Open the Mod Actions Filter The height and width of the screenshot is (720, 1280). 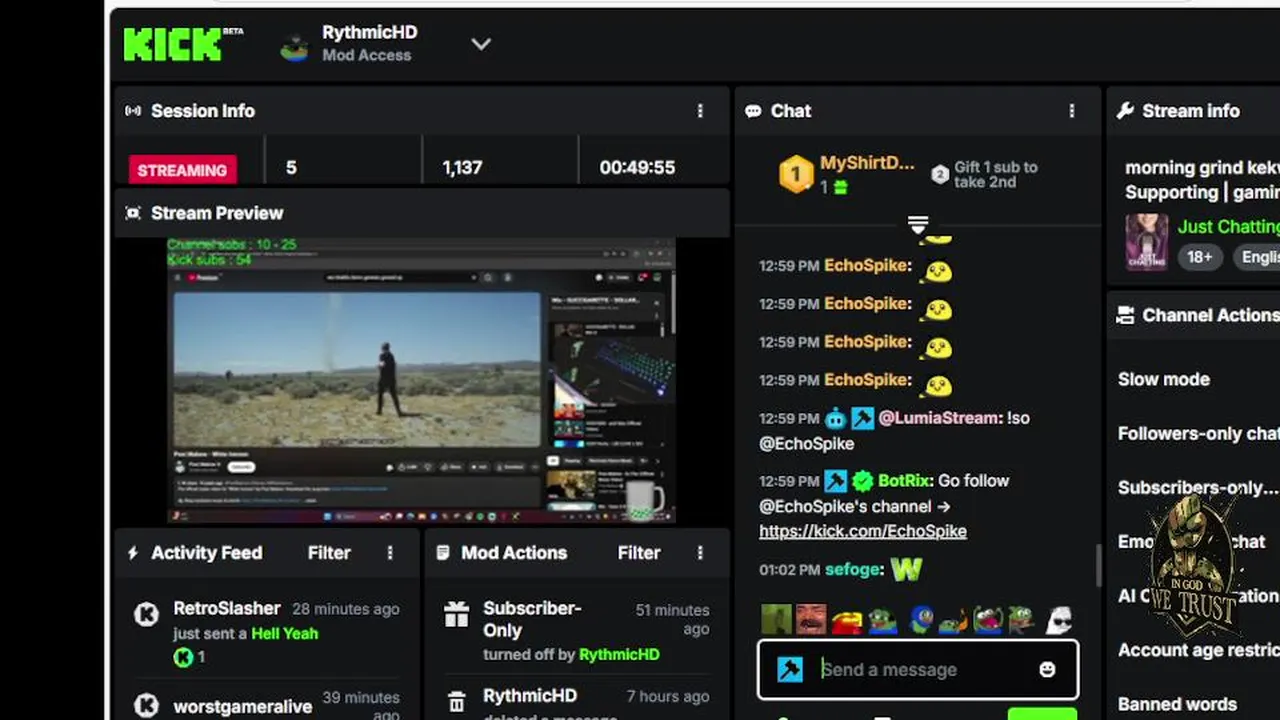point(639,553)
